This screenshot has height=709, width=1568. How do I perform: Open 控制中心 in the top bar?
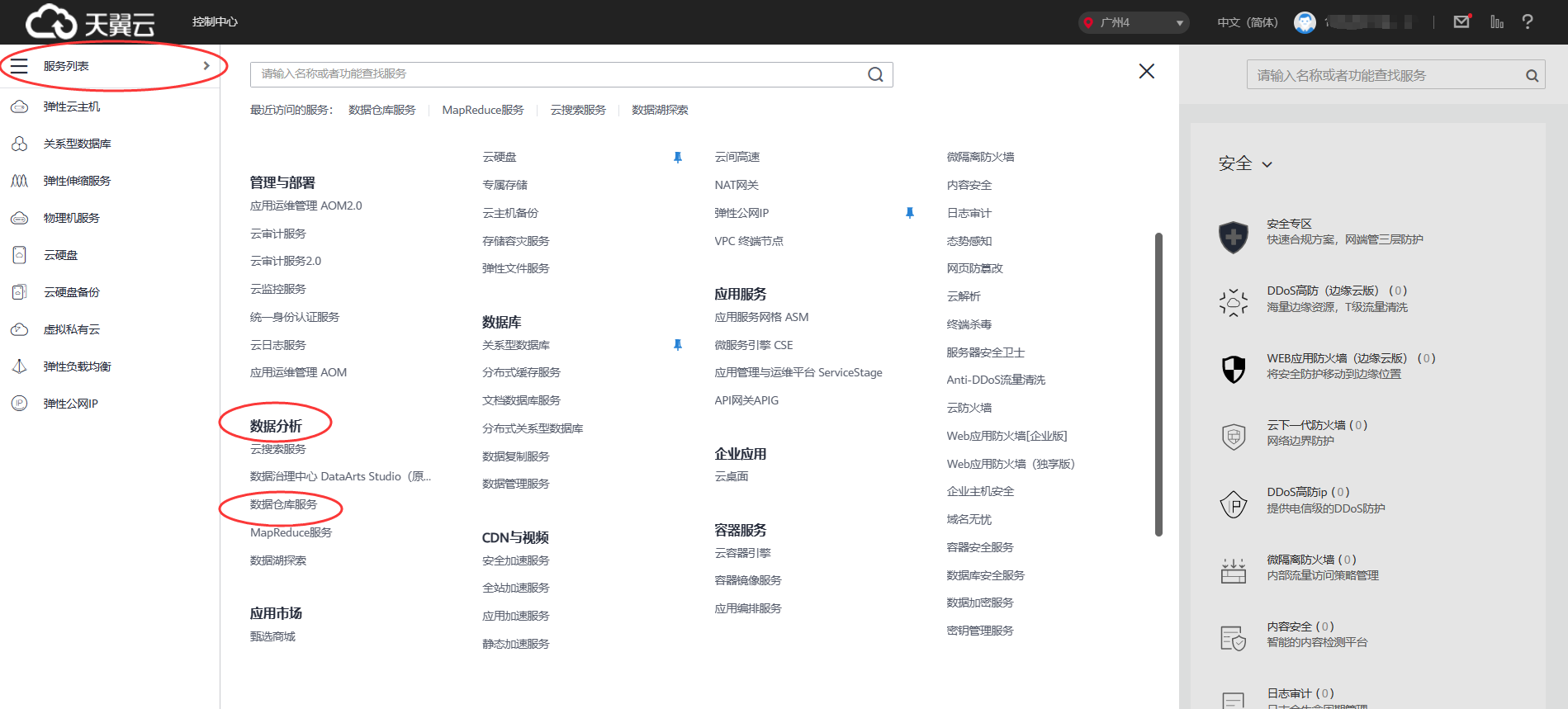[215, 21]
